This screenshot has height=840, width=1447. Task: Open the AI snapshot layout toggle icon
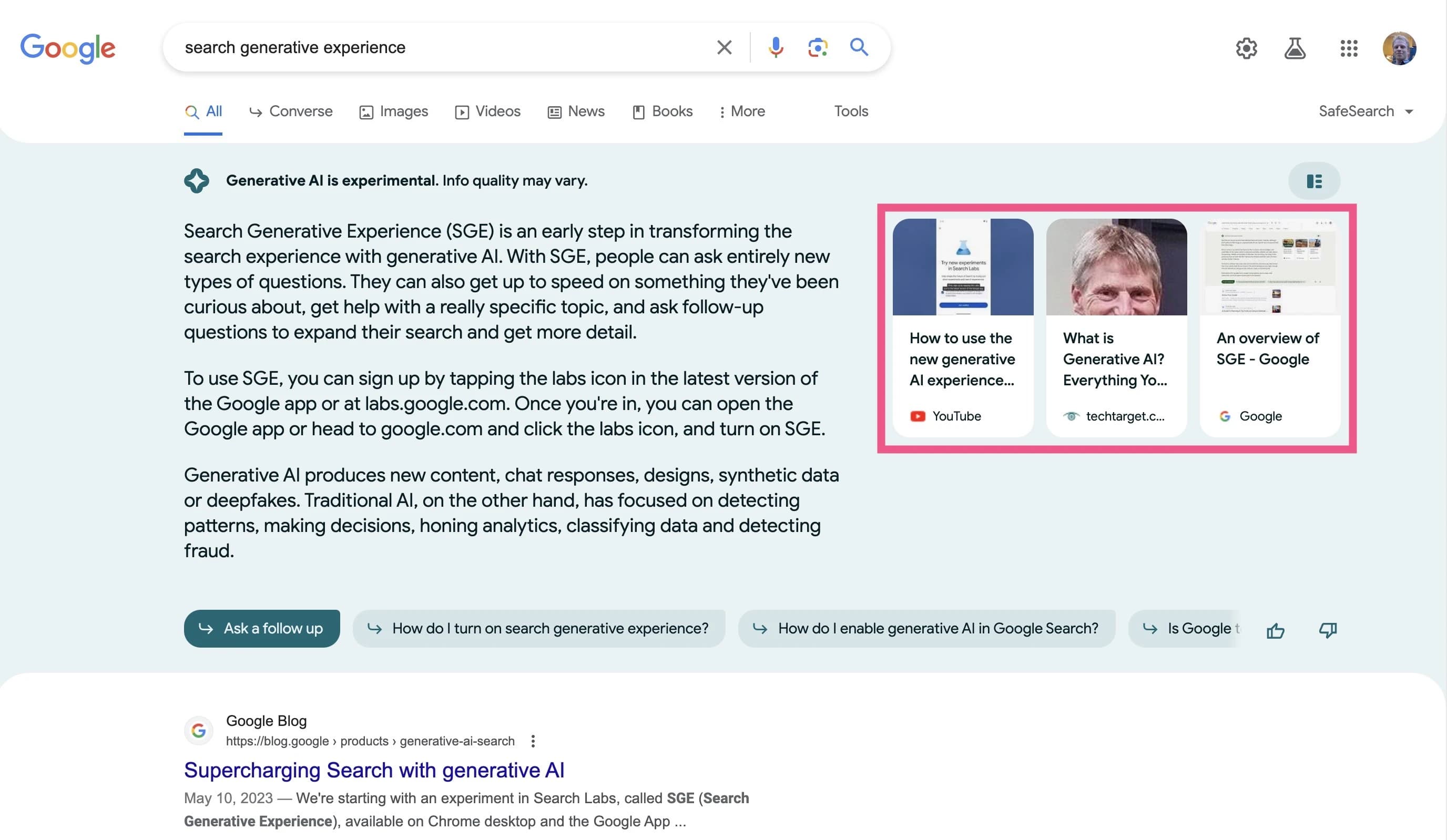1314,181
